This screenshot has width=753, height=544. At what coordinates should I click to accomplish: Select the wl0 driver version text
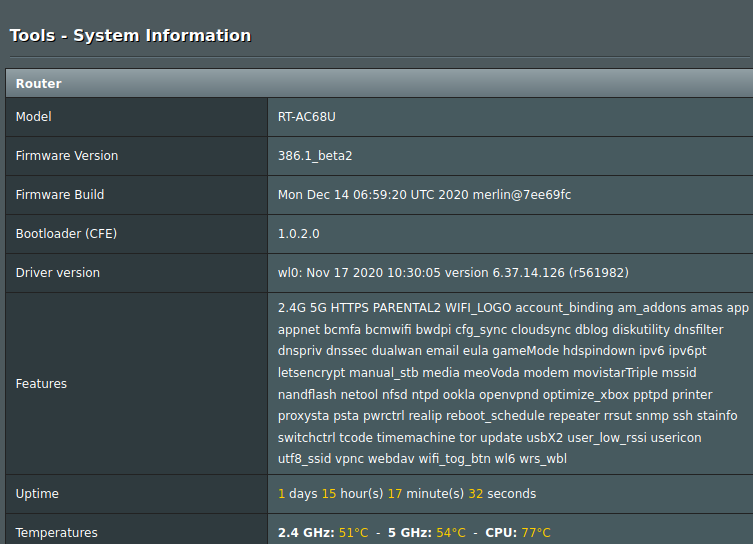click(453, 272)
